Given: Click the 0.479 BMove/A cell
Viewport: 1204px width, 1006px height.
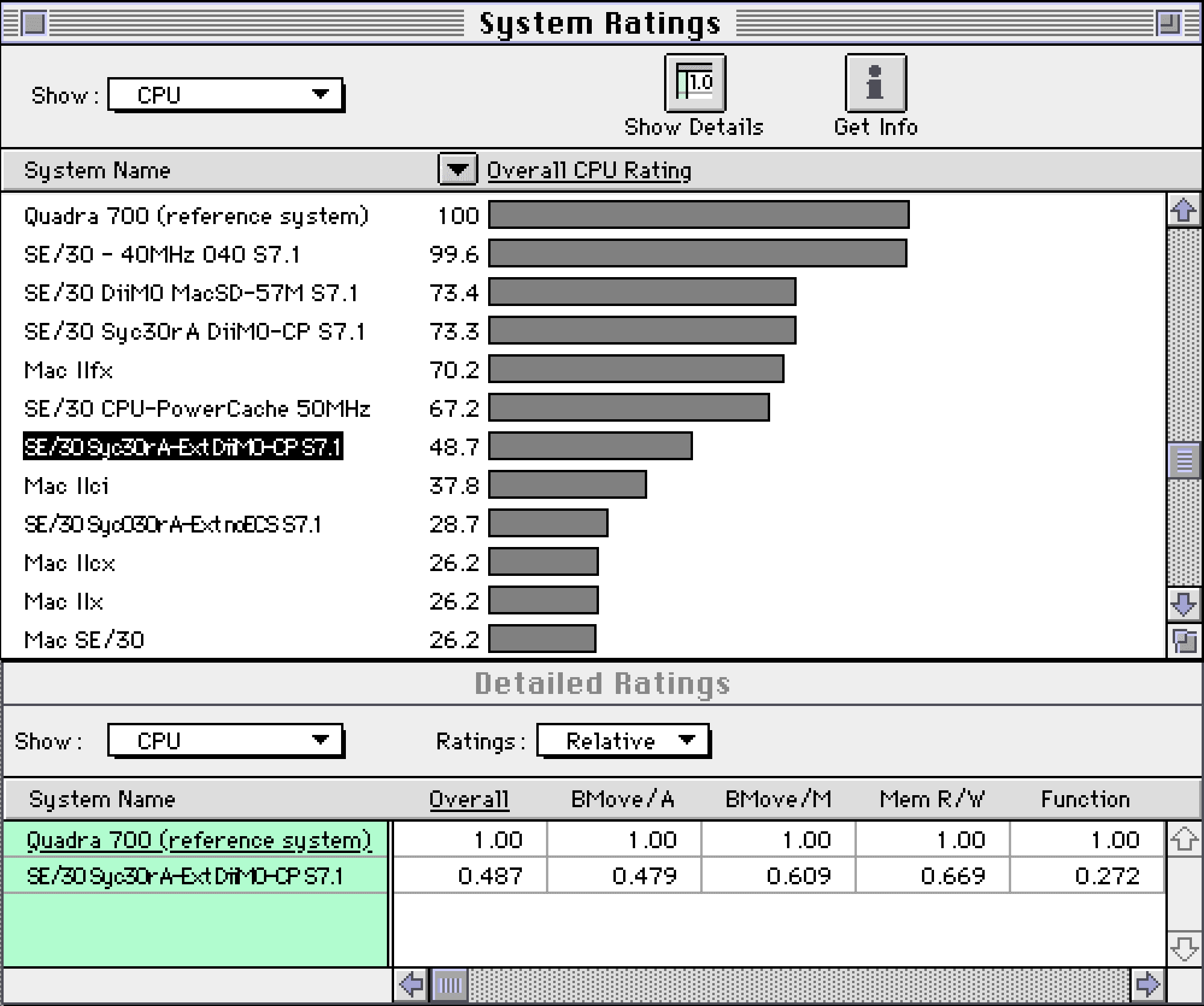Looking at the screenshot, I should pos(624,875).
